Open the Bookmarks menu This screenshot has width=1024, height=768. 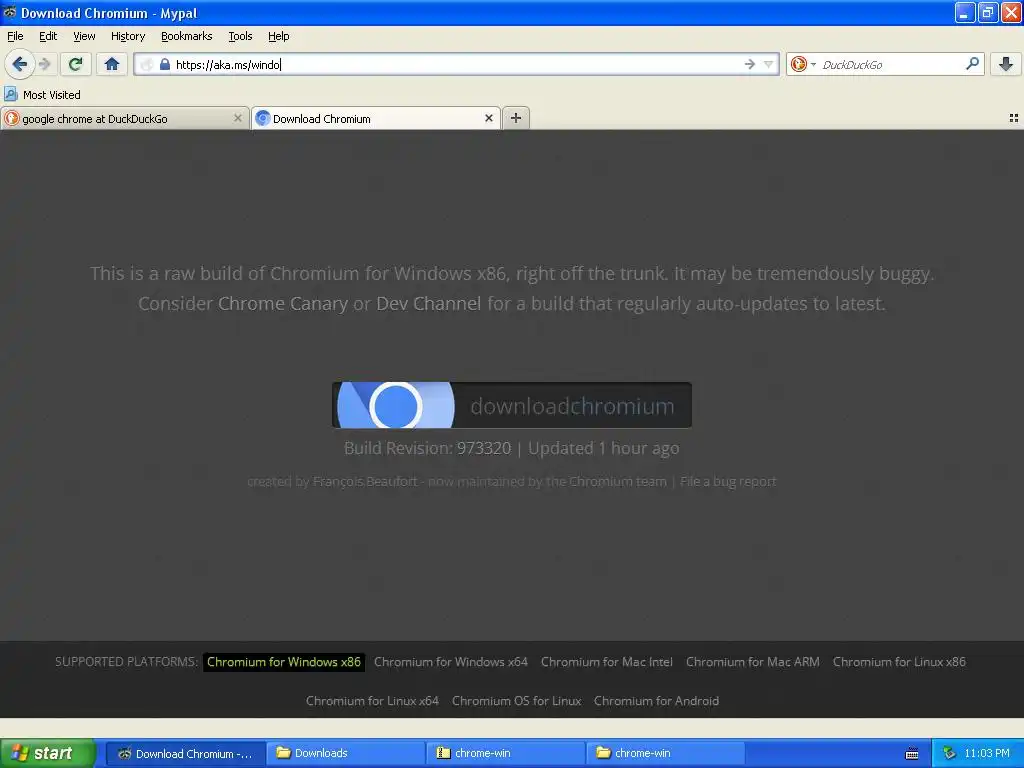coord(187,36)
